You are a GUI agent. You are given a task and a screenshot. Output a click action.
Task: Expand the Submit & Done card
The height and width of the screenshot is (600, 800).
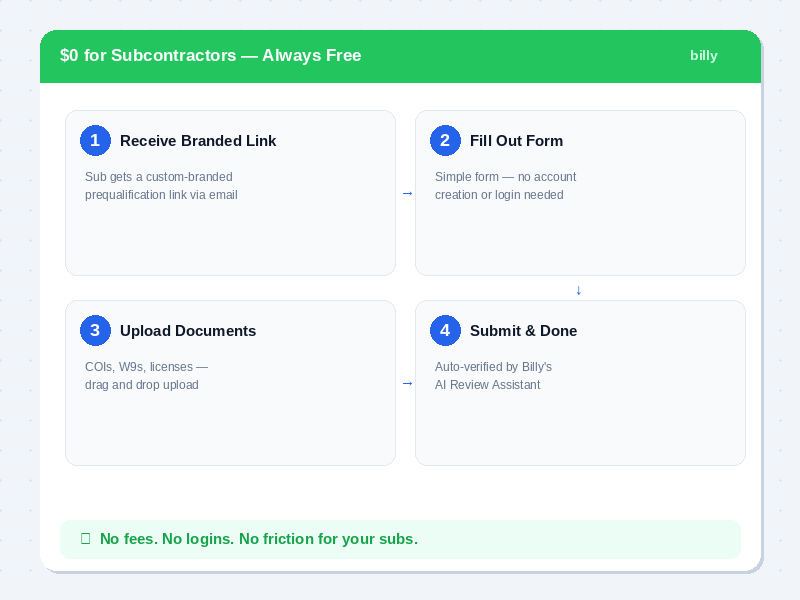click(x=580, y=382)
